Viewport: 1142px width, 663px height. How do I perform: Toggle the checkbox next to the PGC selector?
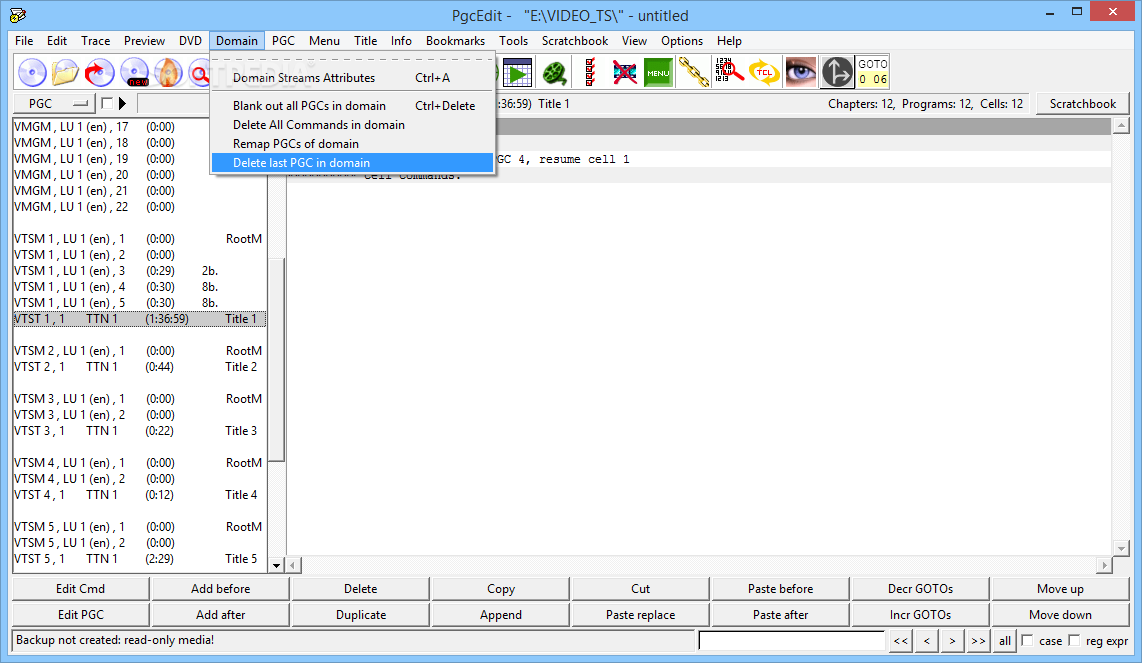(107, 103)
